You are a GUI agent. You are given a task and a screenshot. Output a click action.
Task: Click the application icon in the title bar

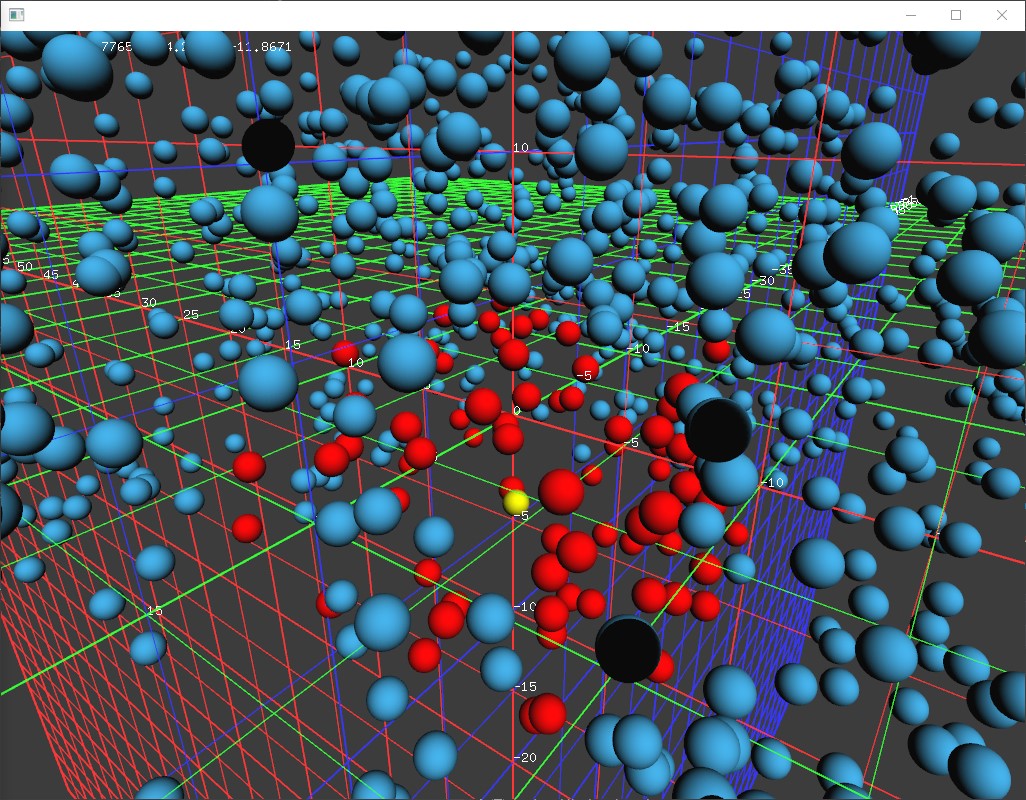click(x=16, y=14)
